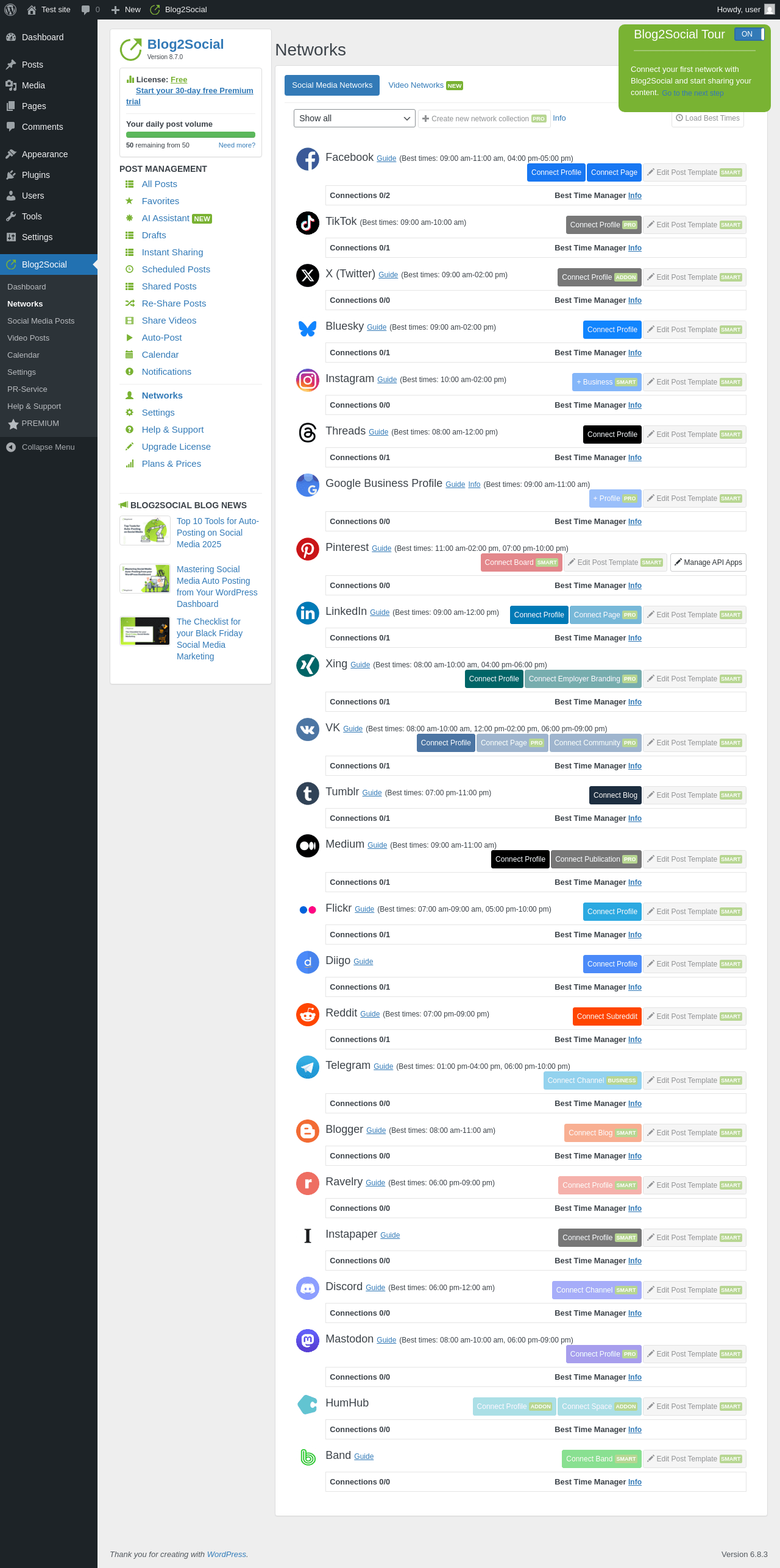This screenshot has width=780, height=1568.
Task: Click the Load Best Times button
Action: 707,118
